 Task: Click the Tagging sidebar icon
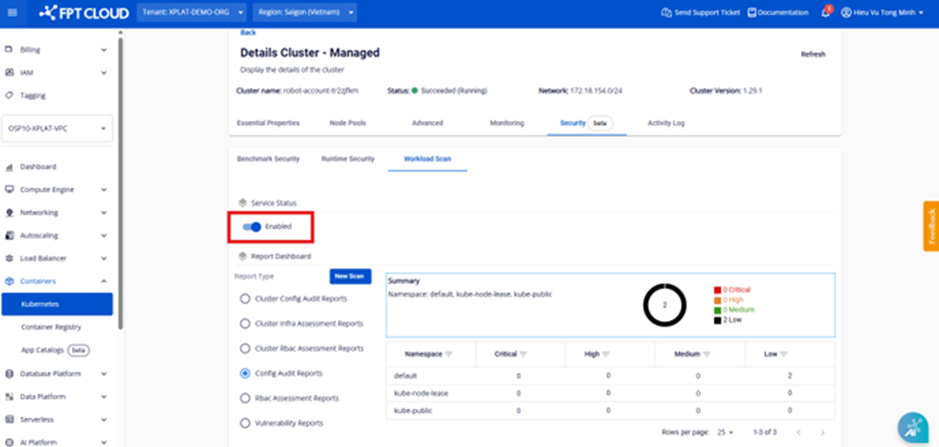click(x=10, y=96)
